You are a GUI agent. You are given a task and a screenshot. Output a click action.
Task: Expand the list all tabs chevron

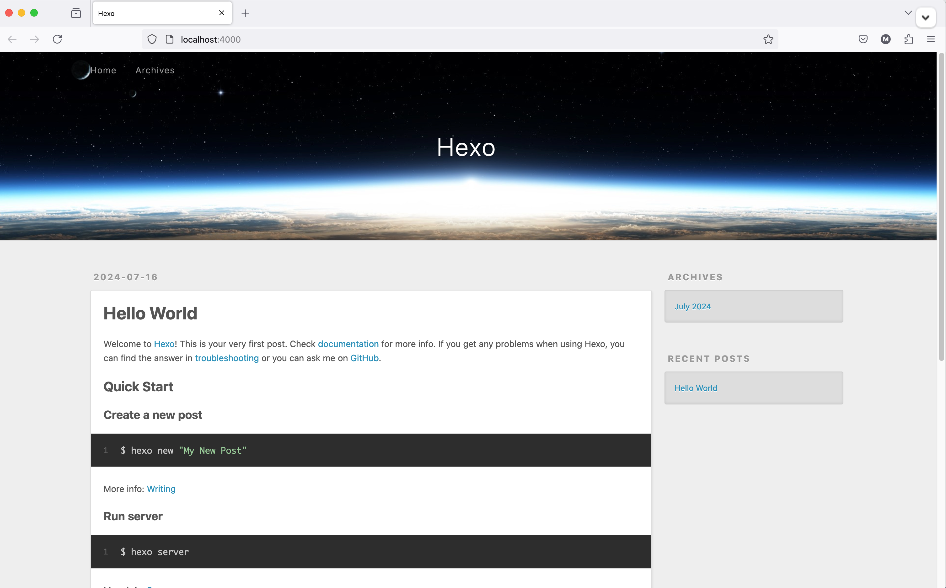(908, 13)
